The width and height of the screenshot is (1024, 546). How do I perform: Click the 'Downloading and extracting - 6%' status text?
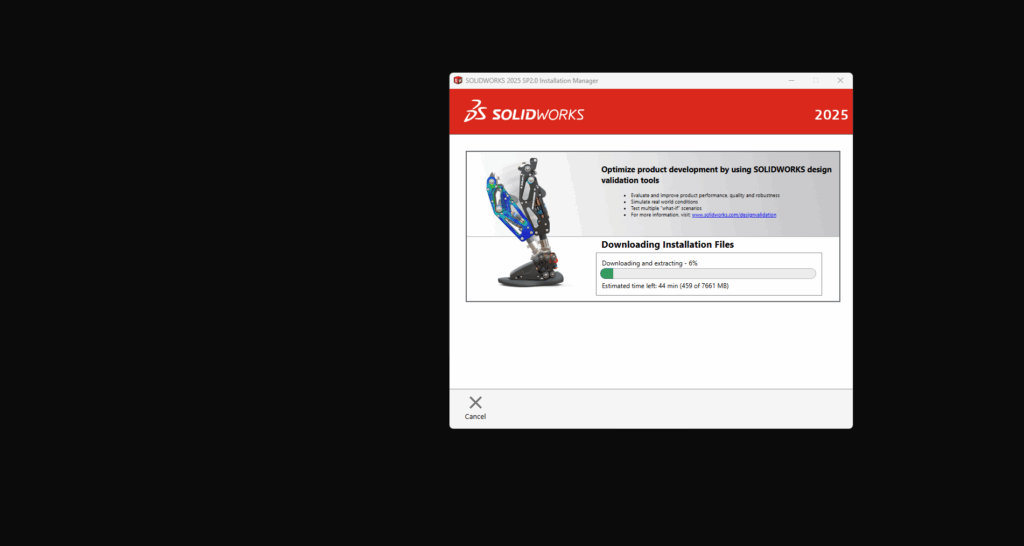[649, 262]
